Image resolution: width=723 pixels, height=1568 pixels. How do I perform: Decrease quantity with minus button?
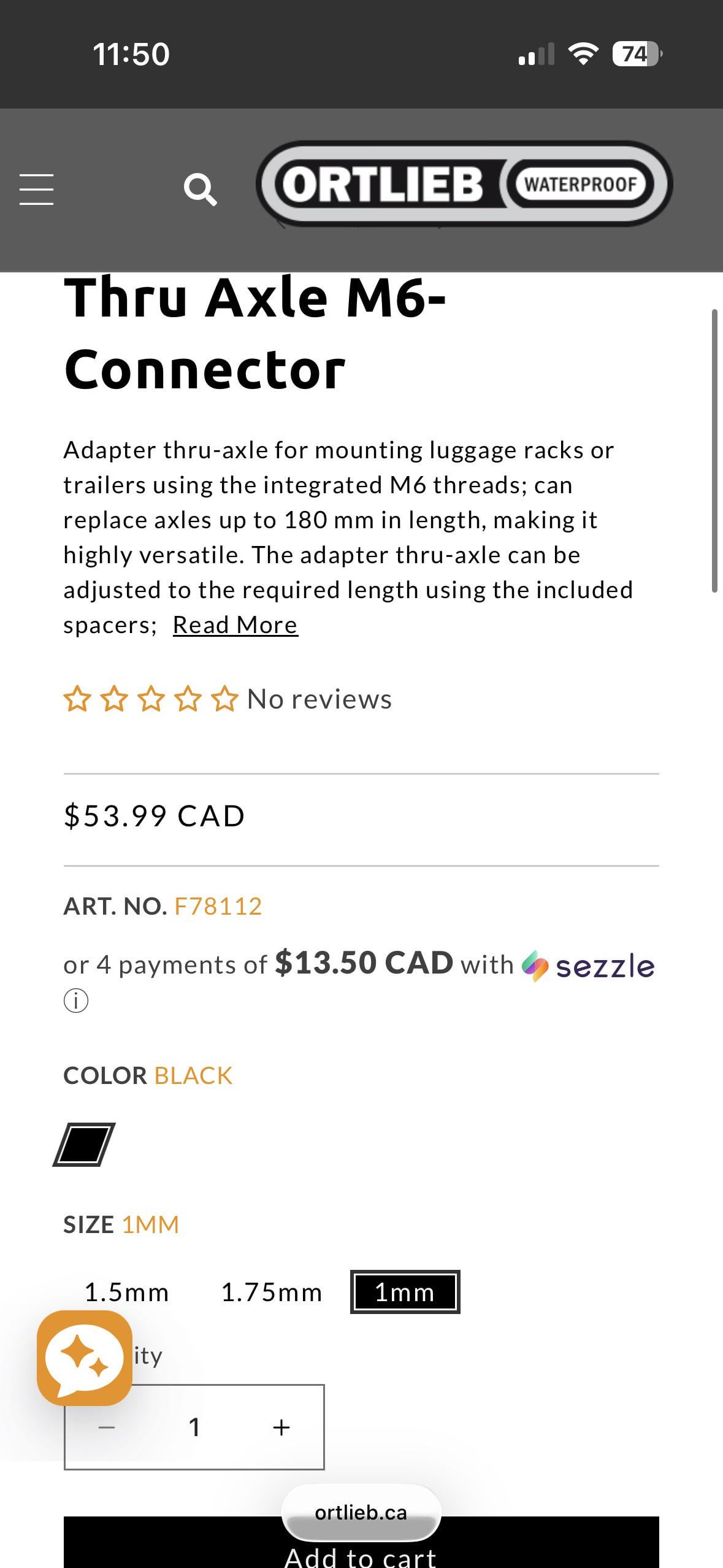(x=107, y=1427)
